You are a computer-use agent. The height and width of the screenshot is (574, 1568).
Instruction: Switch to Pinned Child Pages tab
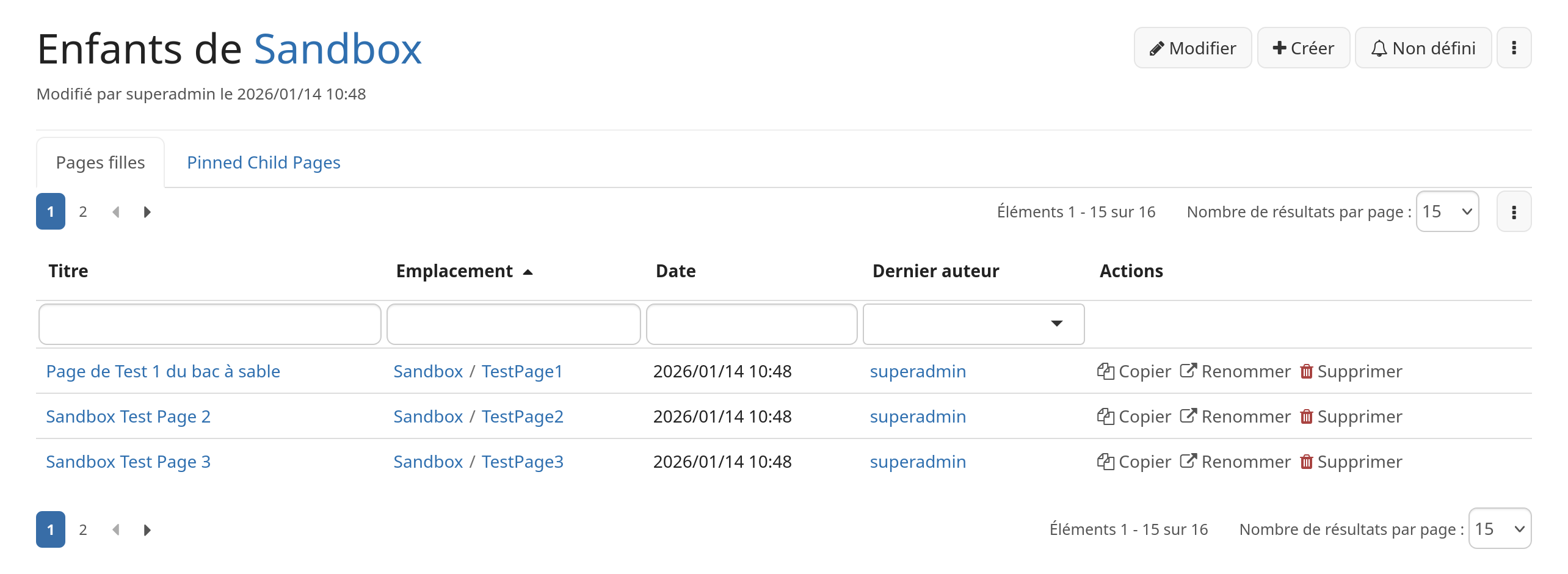pos(264,162)
